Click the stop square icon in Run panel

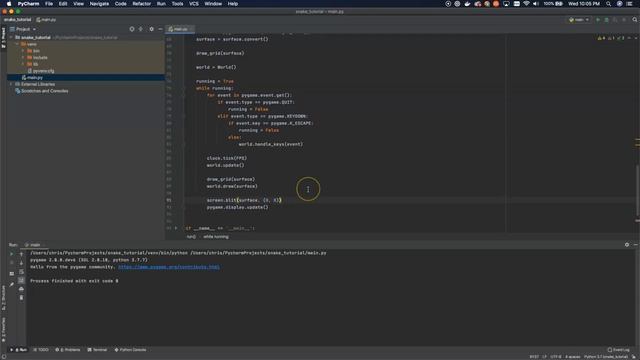point(11,263)
